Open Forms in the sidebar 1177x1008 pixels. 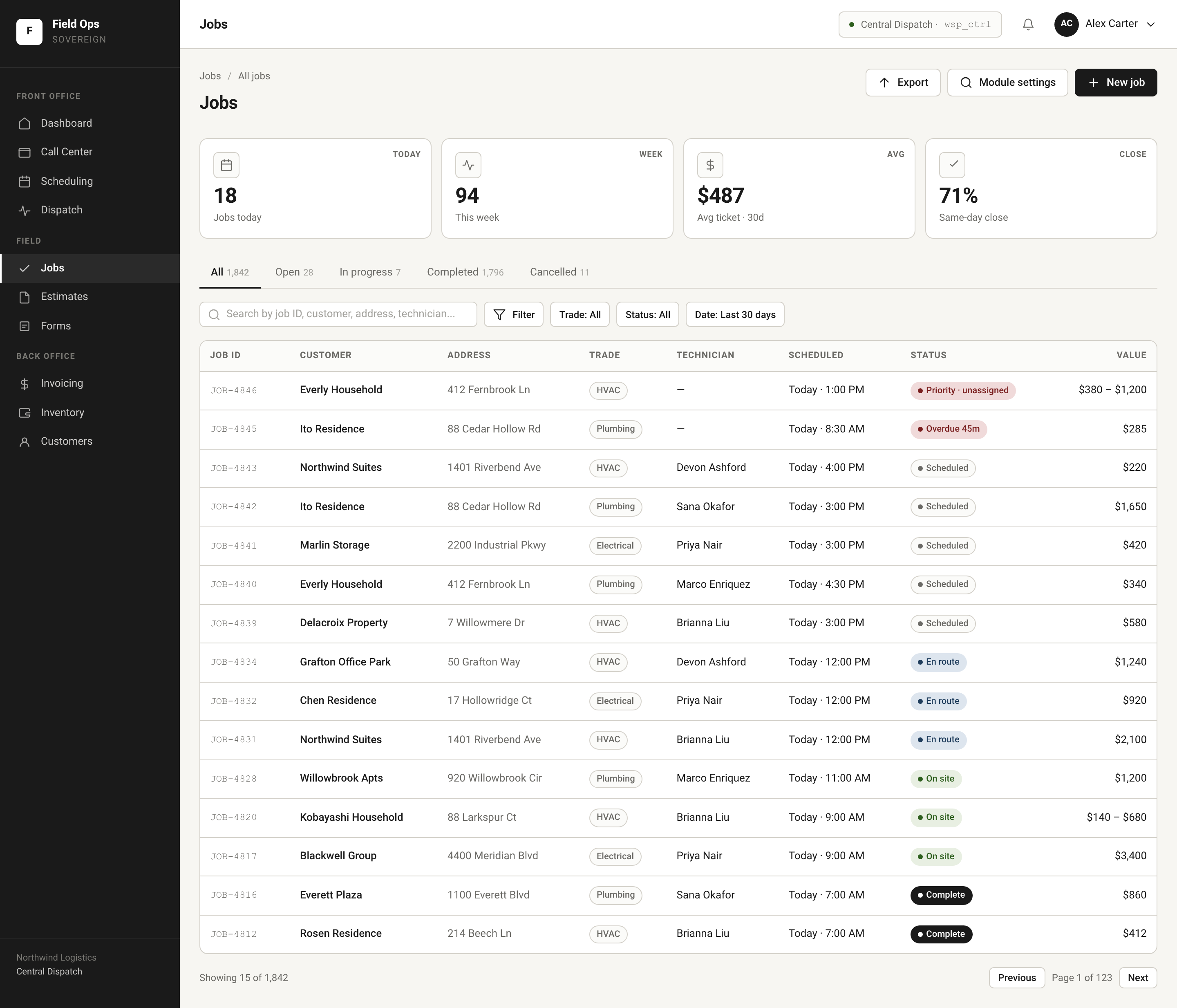pos(90,326)
